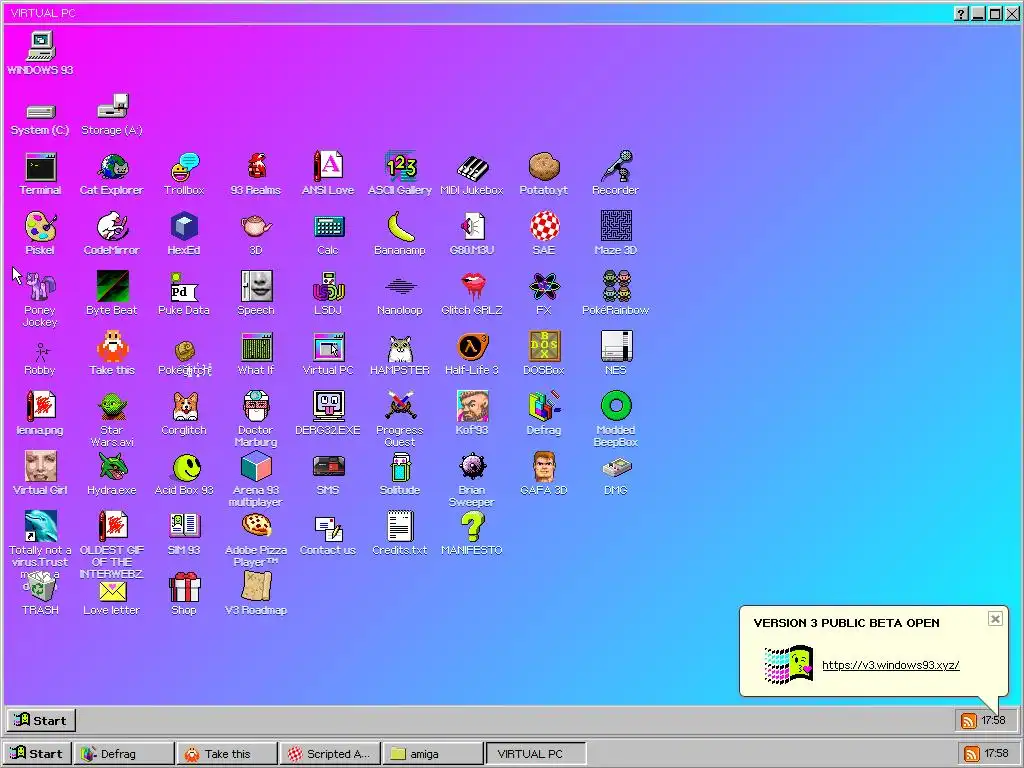Open the System (C:) drive icon
Viewport: 1024px width, 768px height.
click(40, 118)
